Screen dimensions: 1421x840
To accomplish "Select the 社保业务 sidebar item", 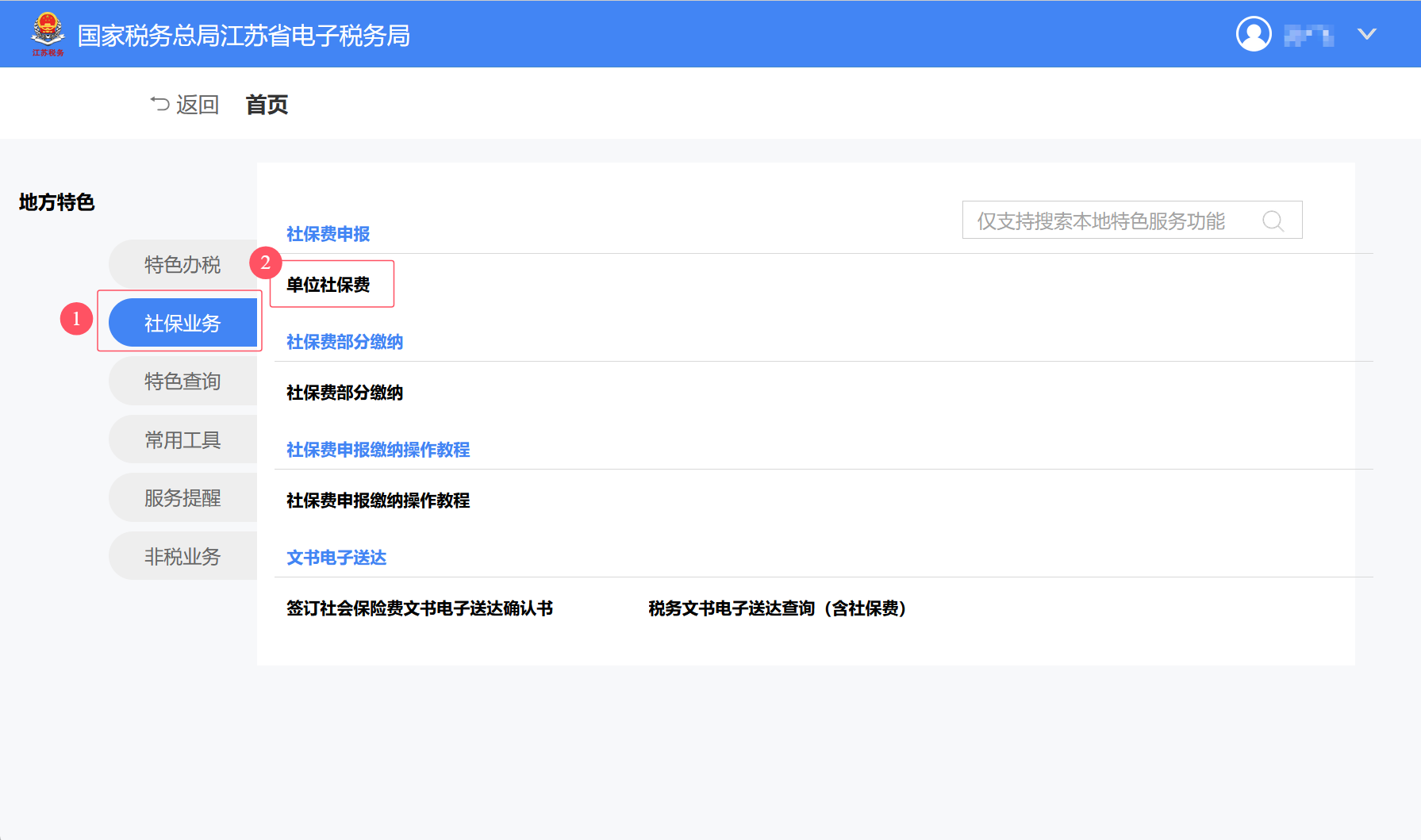I will click(x=181, y=322).
